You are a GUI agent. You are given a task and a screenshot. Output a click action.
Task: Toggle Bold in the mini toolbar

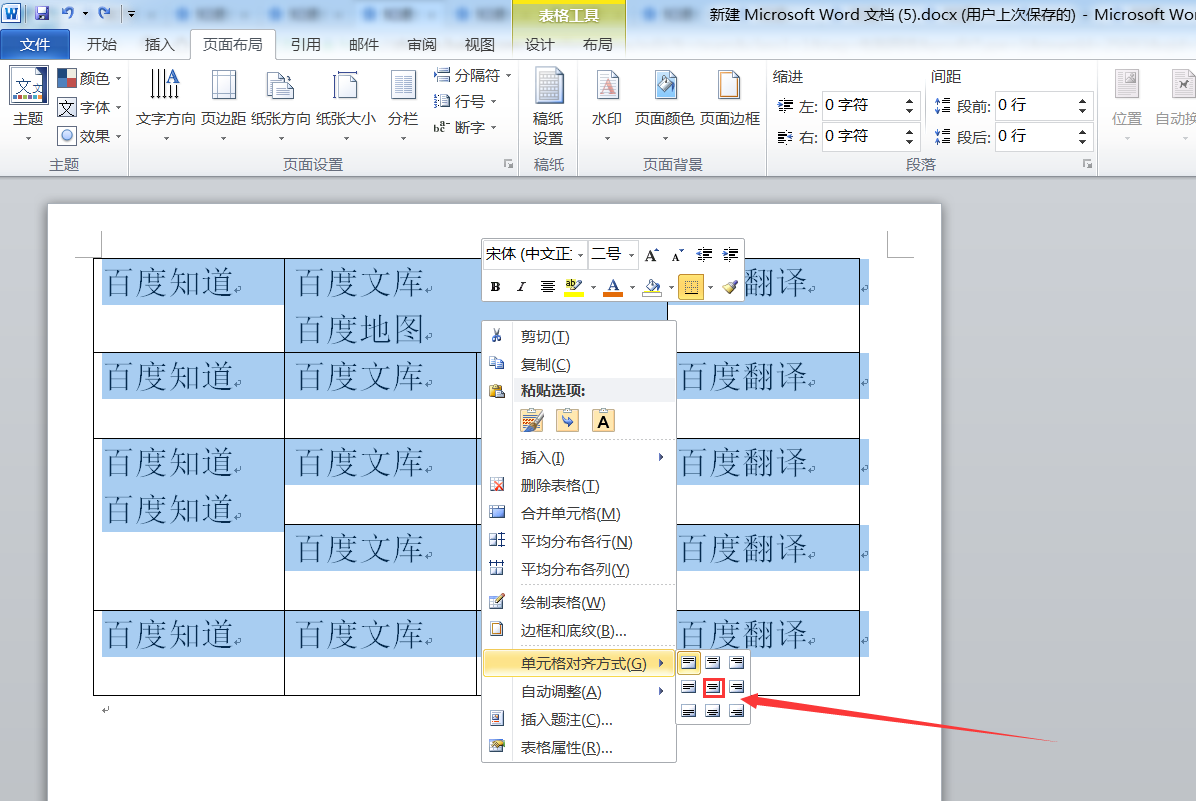coord(495,287)
